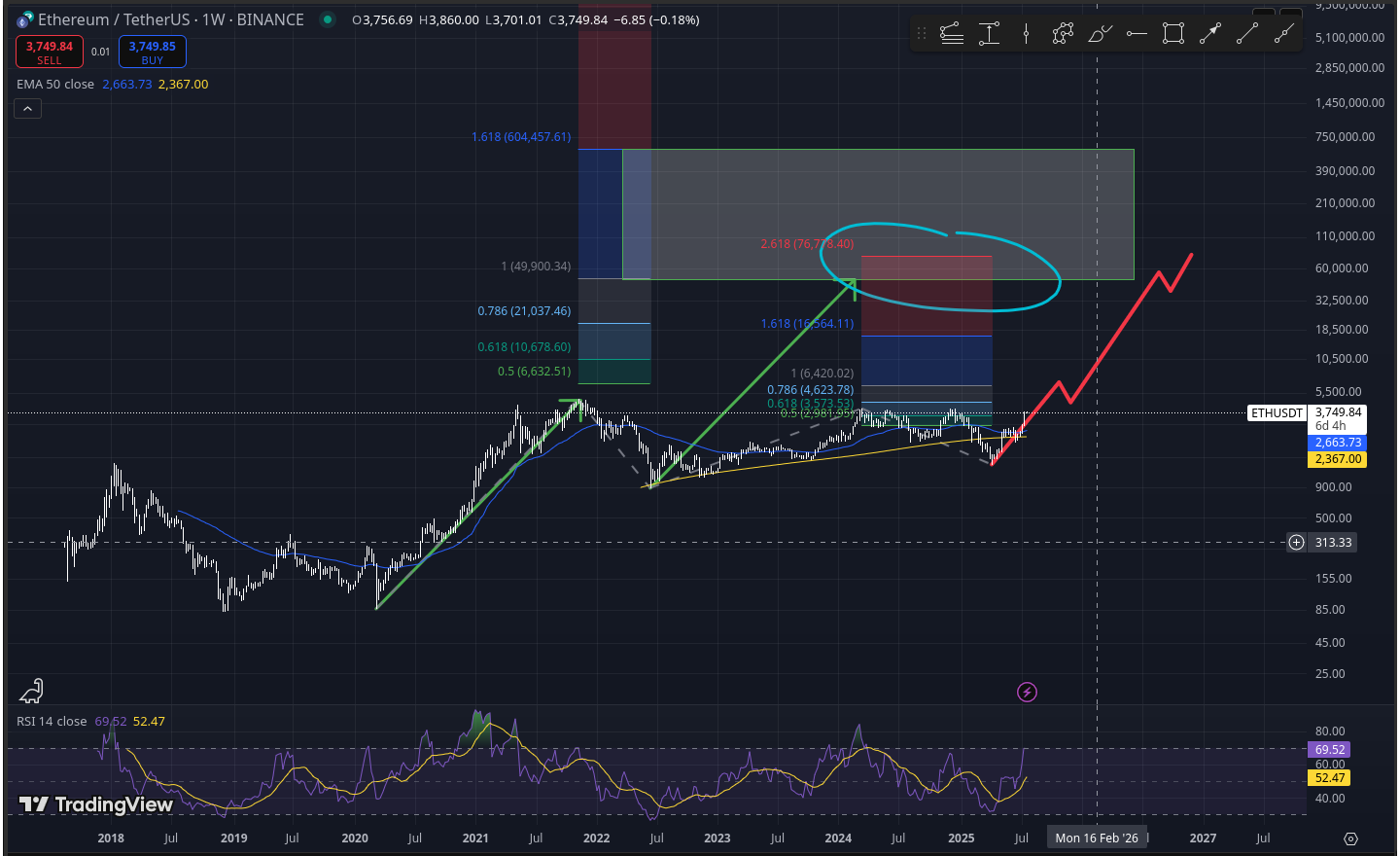Click the BUY 3,749.85 button
The image size is (1400, 856).
152,52
